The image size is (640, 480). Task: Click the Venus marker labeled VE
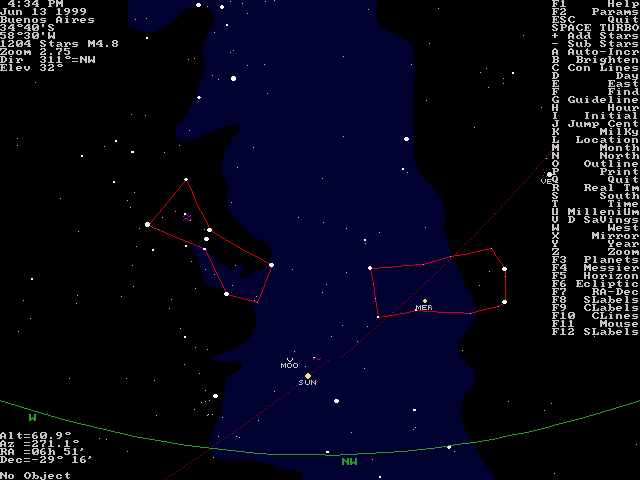549,175
